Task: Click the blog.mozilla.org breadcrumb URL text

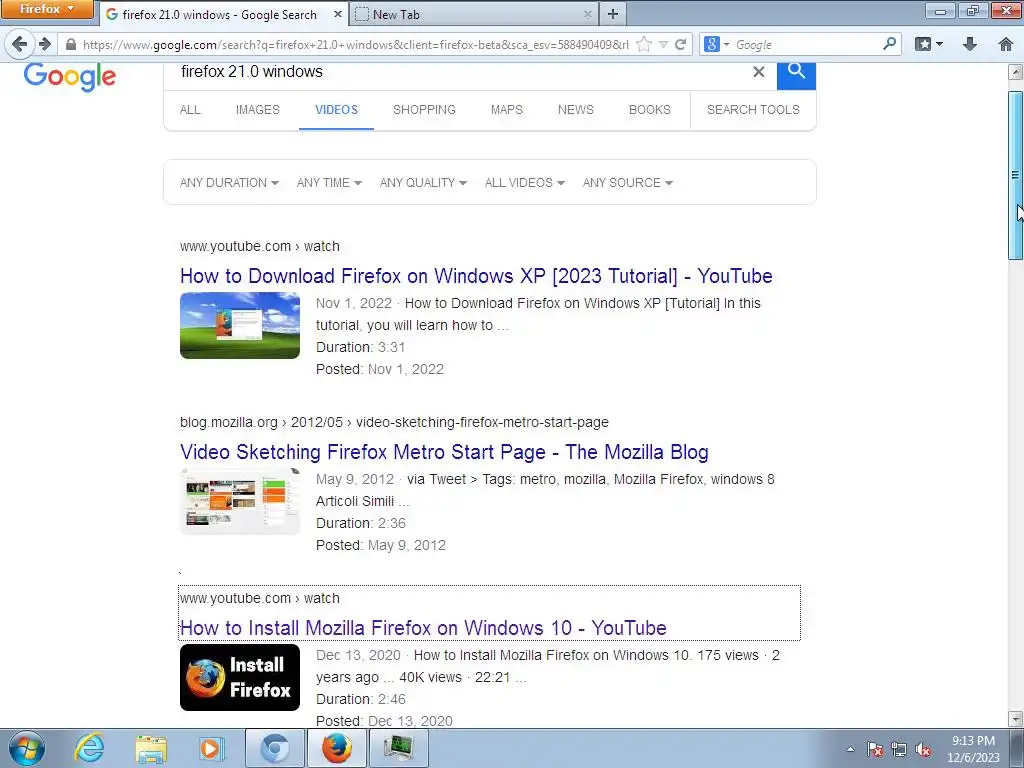Action: 394,423
